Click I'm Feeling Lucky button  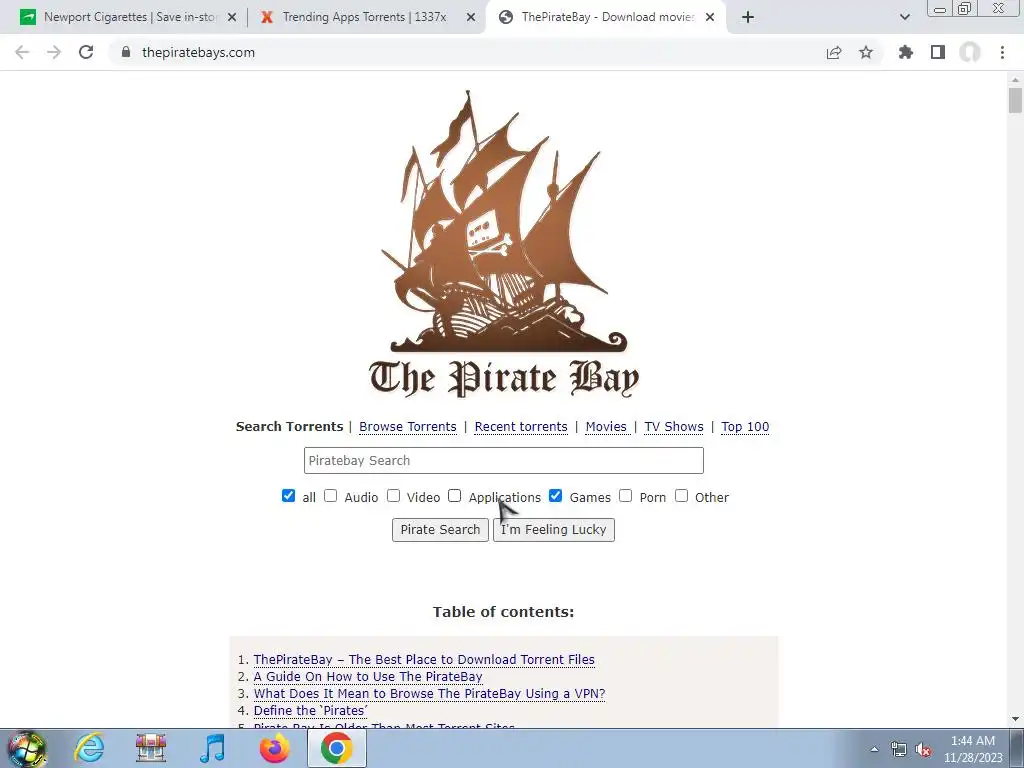coord(554,530)
